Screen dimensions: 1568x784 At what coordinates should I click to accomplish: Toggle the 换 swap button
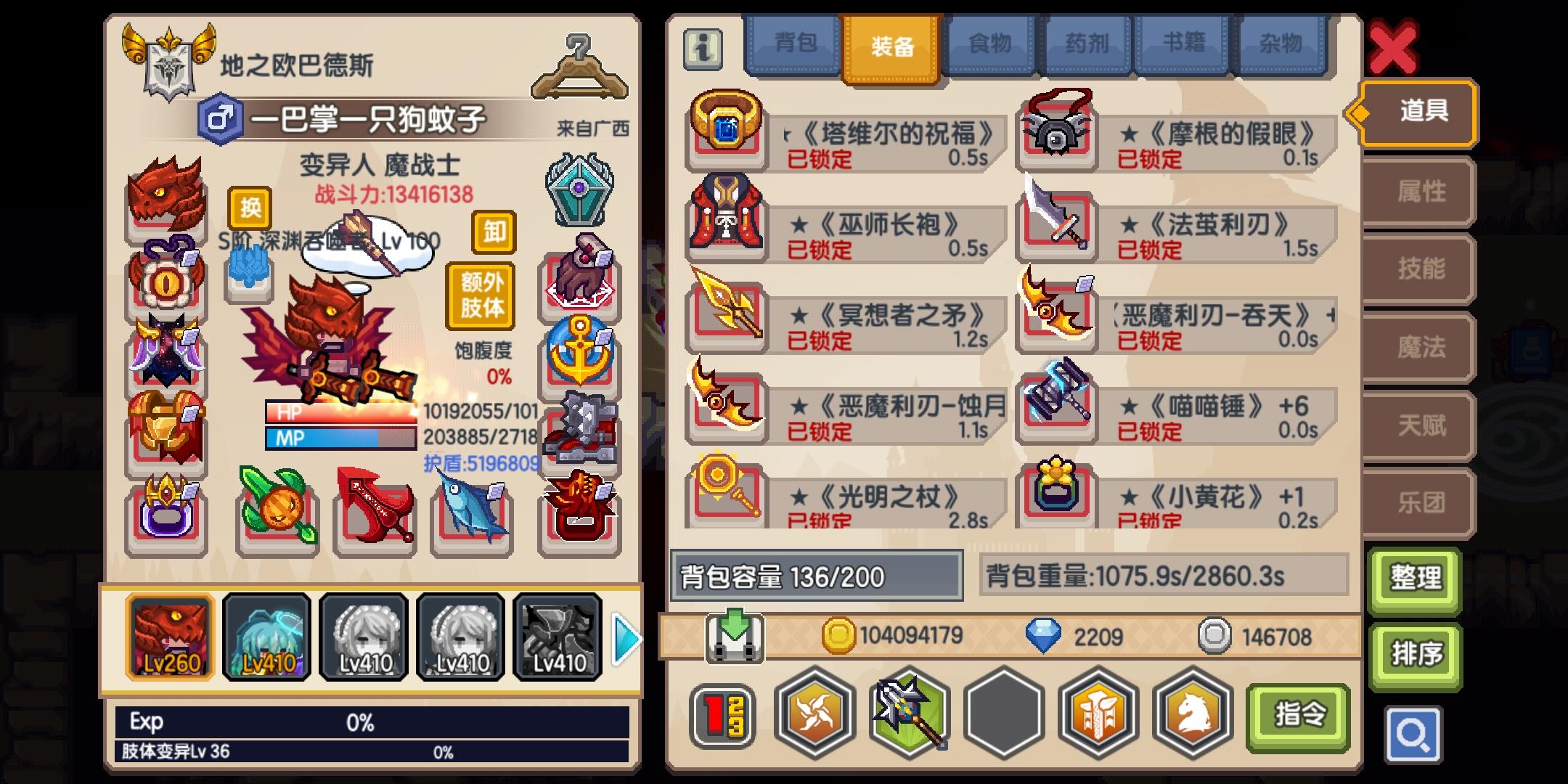point(250,208)
